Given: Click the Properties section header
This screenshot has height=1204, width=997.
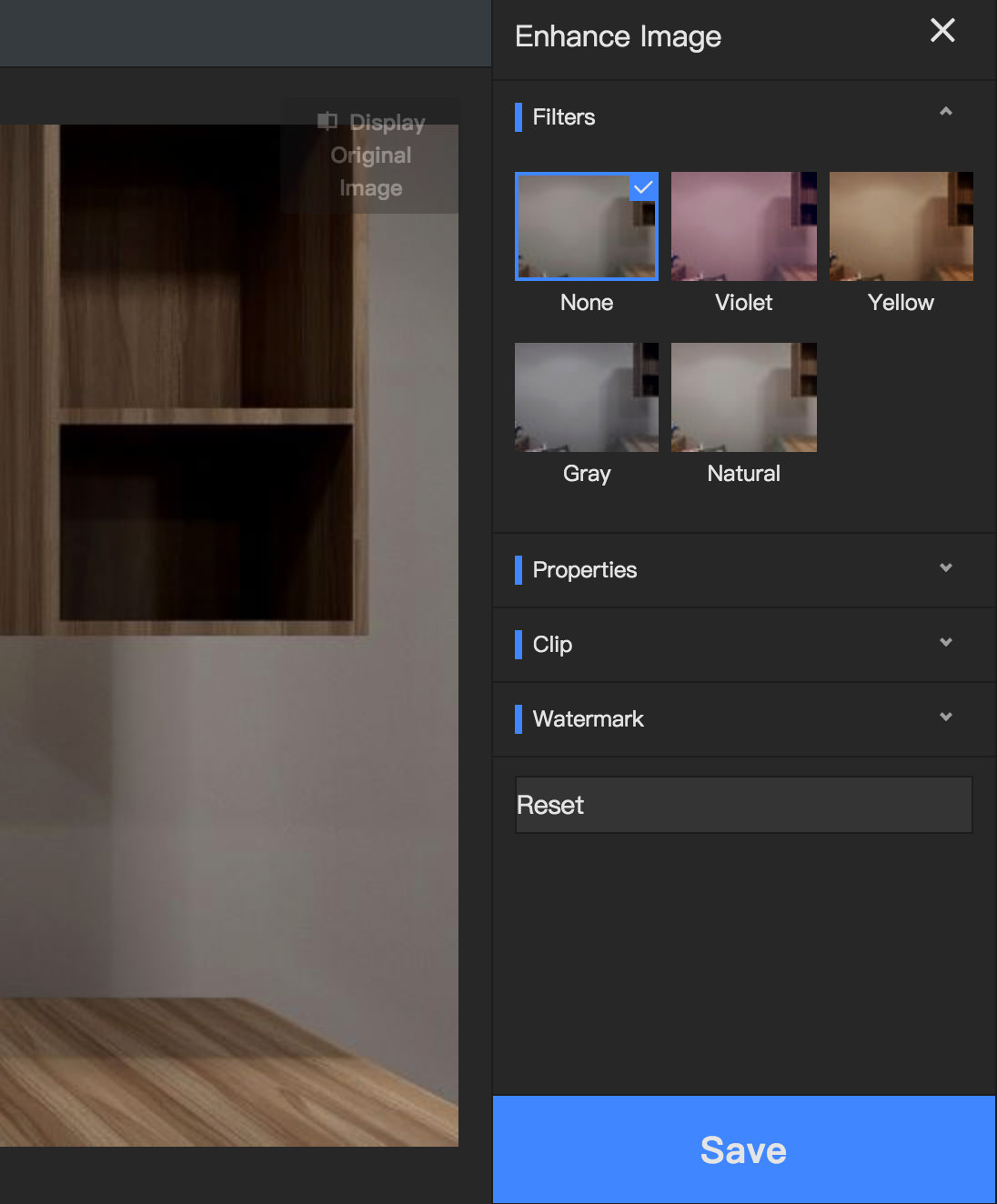Looking at the screenshot, I should tap(585, 569).
